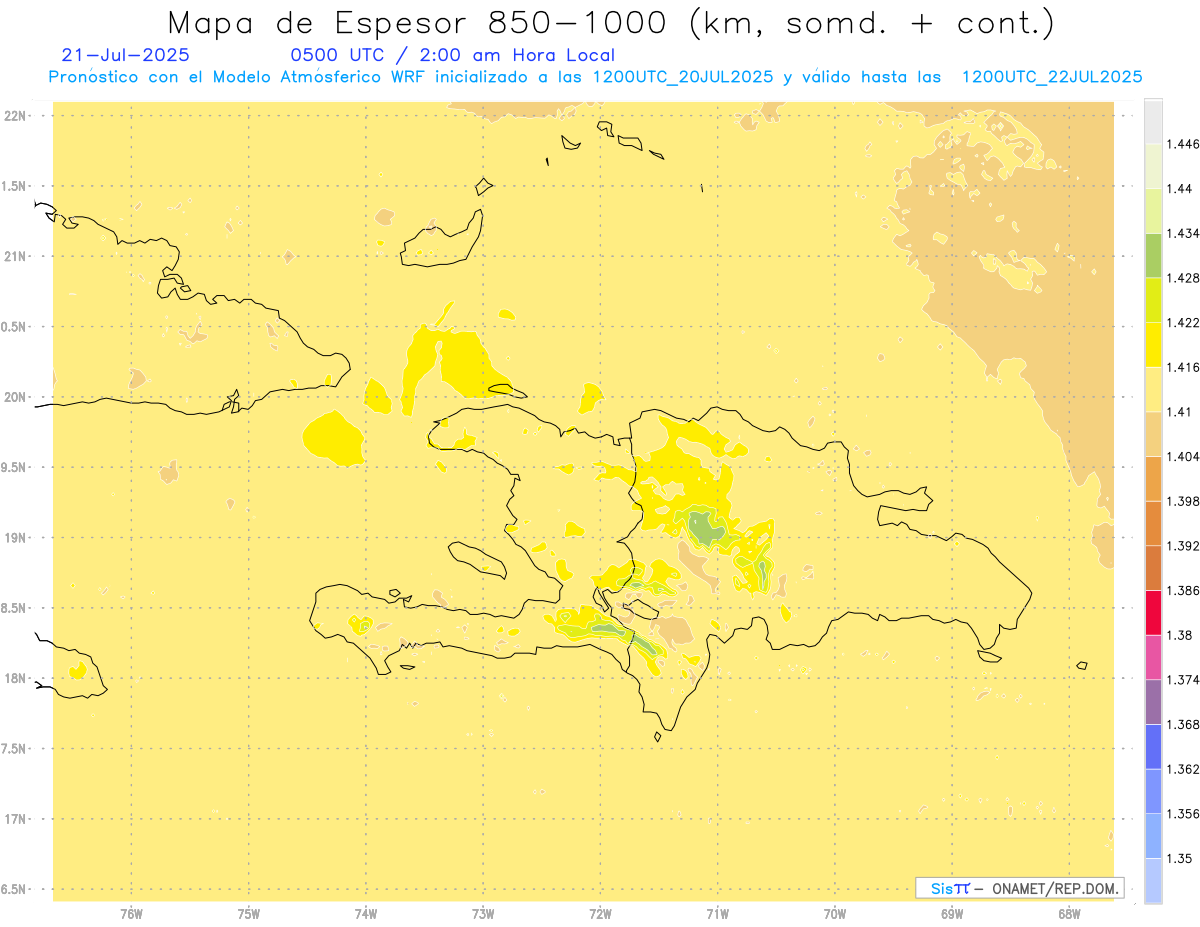This screenshot has height=927, width=1200.
Task: Click the latitude label "7.5N"
Action: [15, 749]
